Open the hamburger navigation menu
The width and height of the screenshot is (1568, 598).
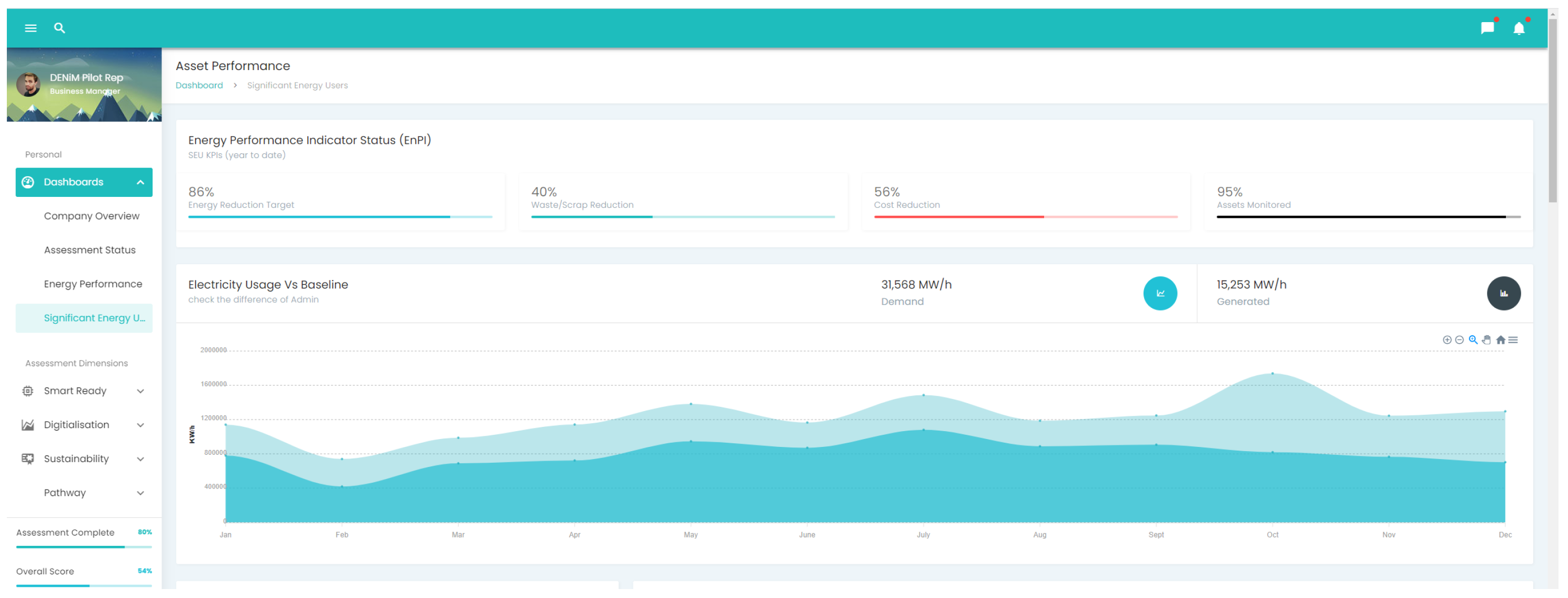[x=31, y=28]
